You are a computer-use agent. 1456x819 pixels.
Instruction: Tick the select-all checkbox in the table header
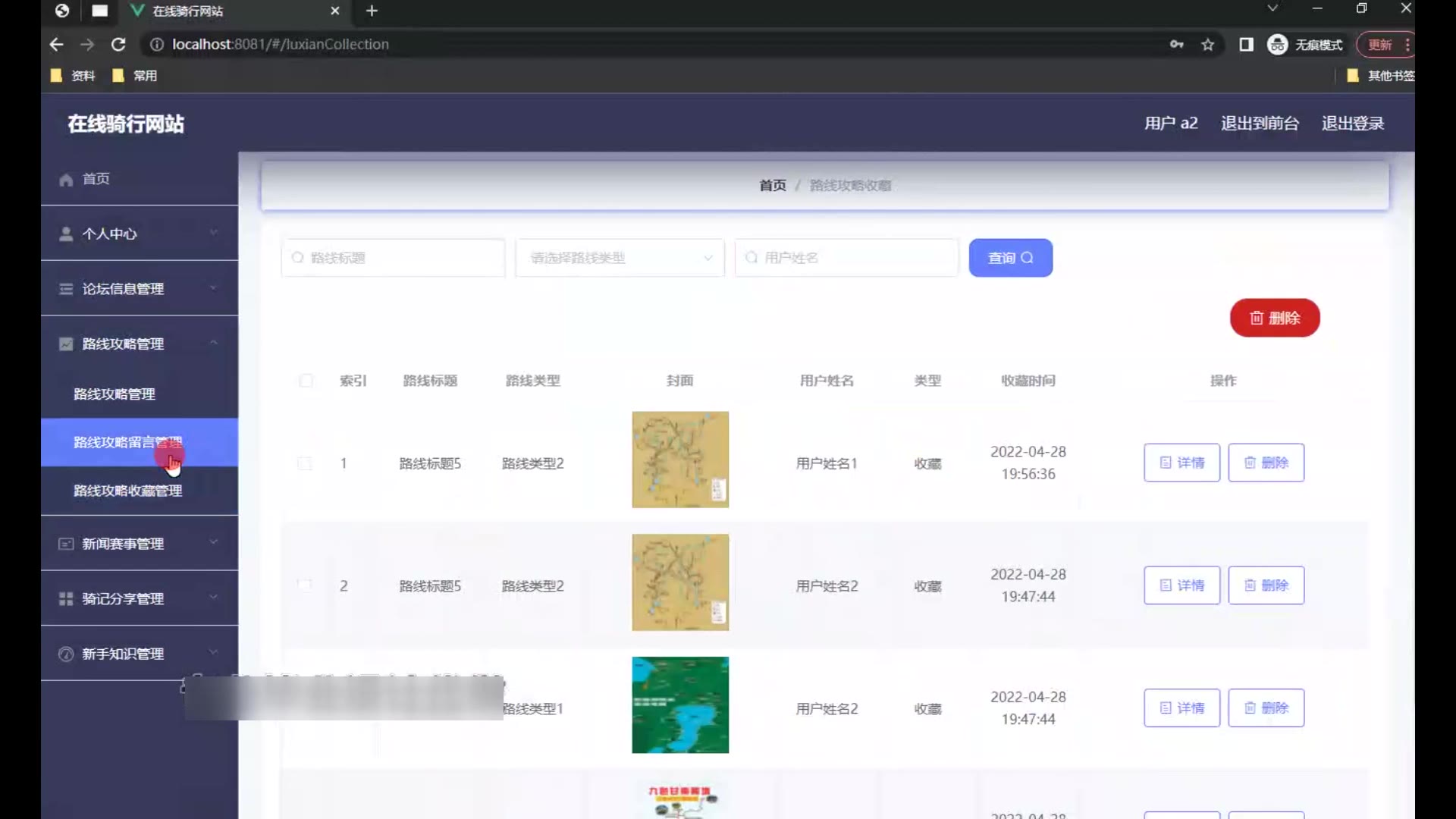click(306, 381)
